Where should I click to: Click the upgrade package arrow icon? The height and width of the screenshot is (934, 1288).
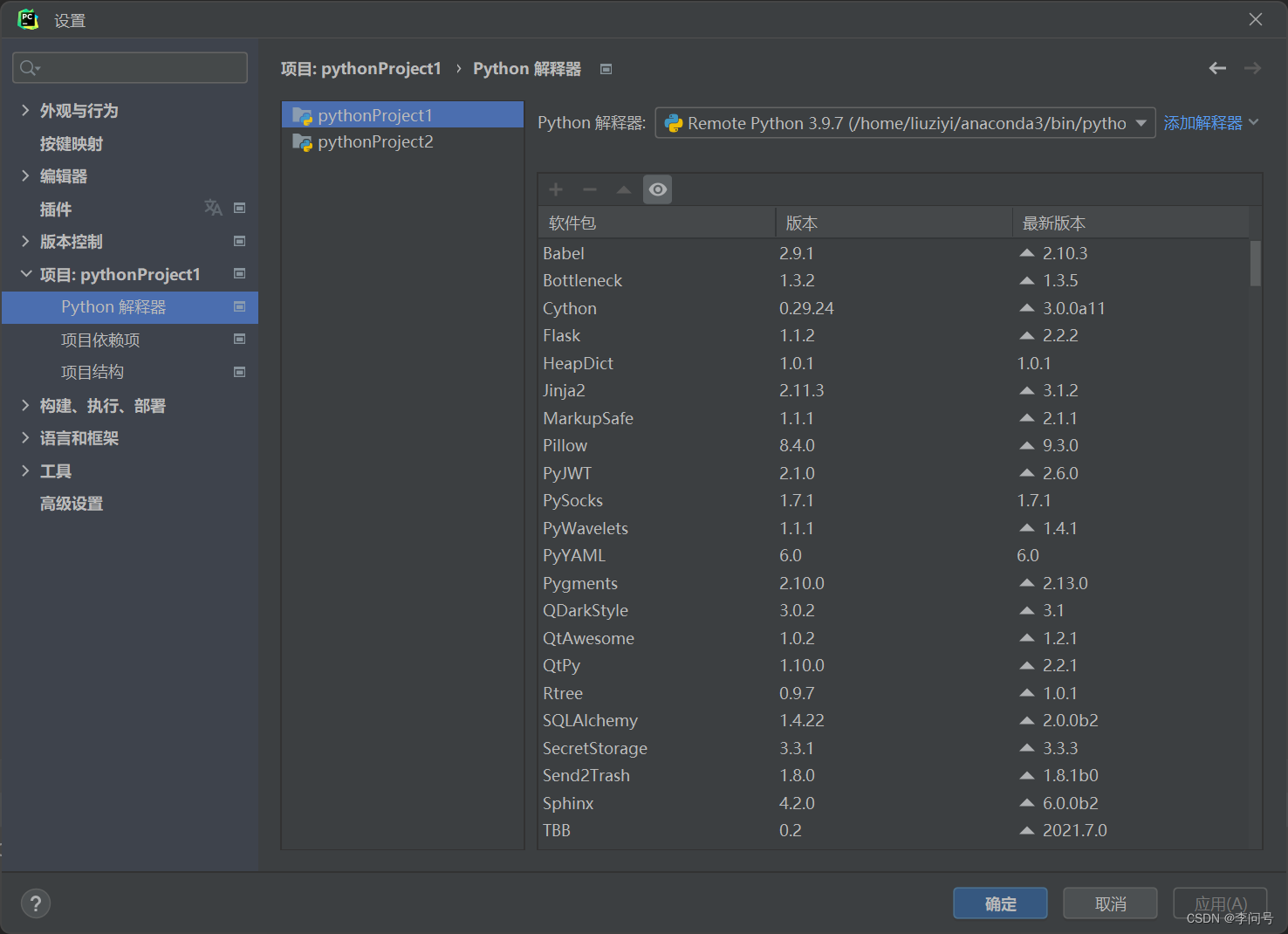[x=624, y=189]
